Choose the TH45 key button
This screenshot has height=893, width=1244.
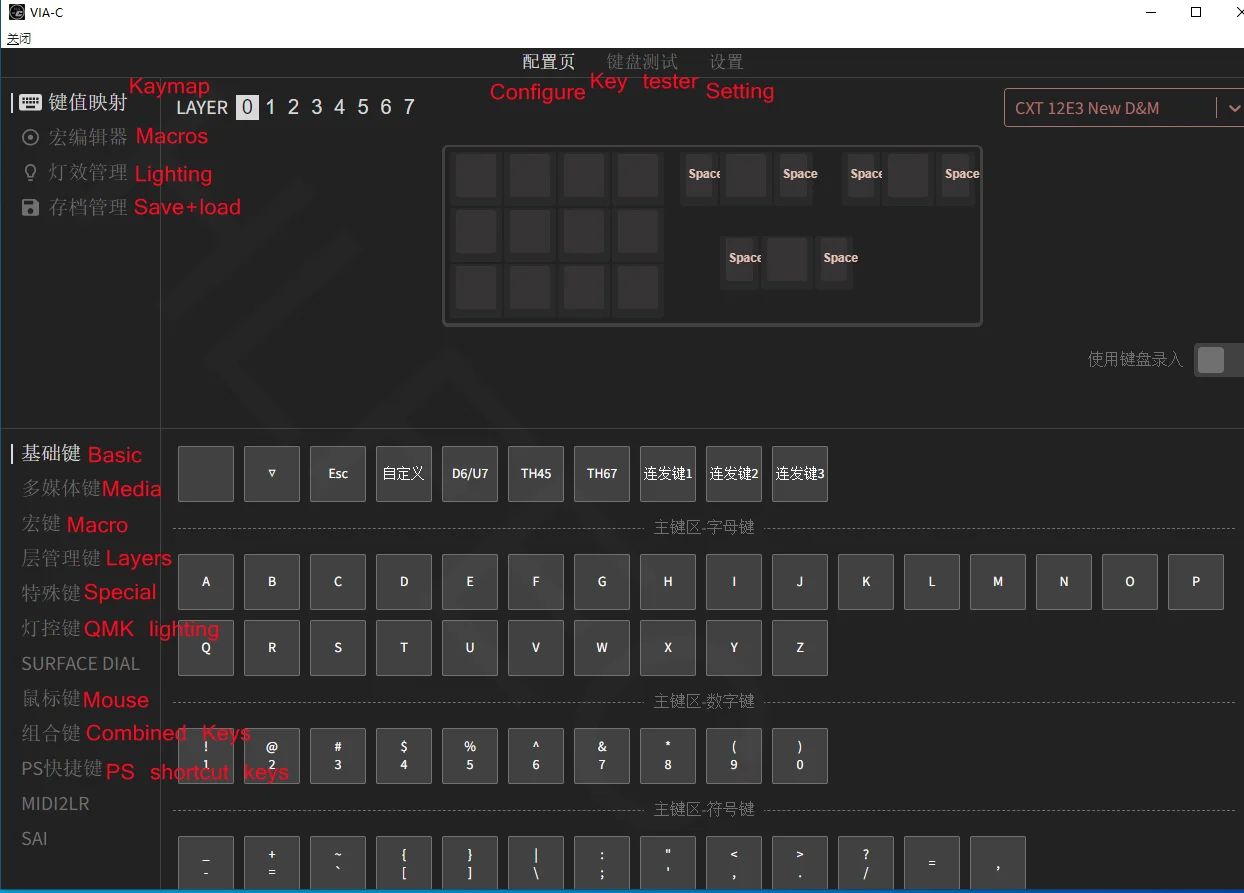(536, 474)
